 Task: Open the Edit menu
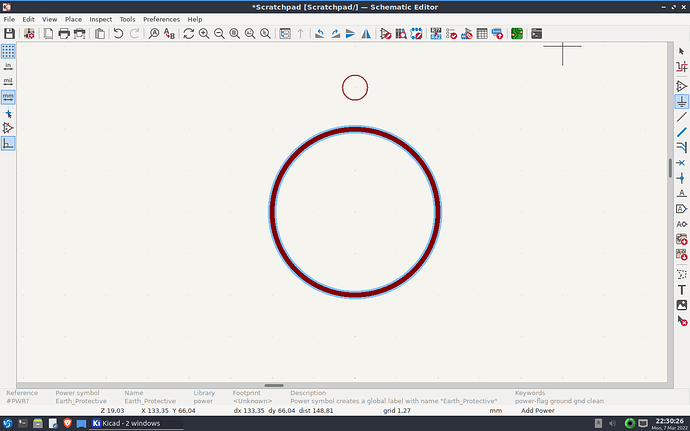(29, 19)
